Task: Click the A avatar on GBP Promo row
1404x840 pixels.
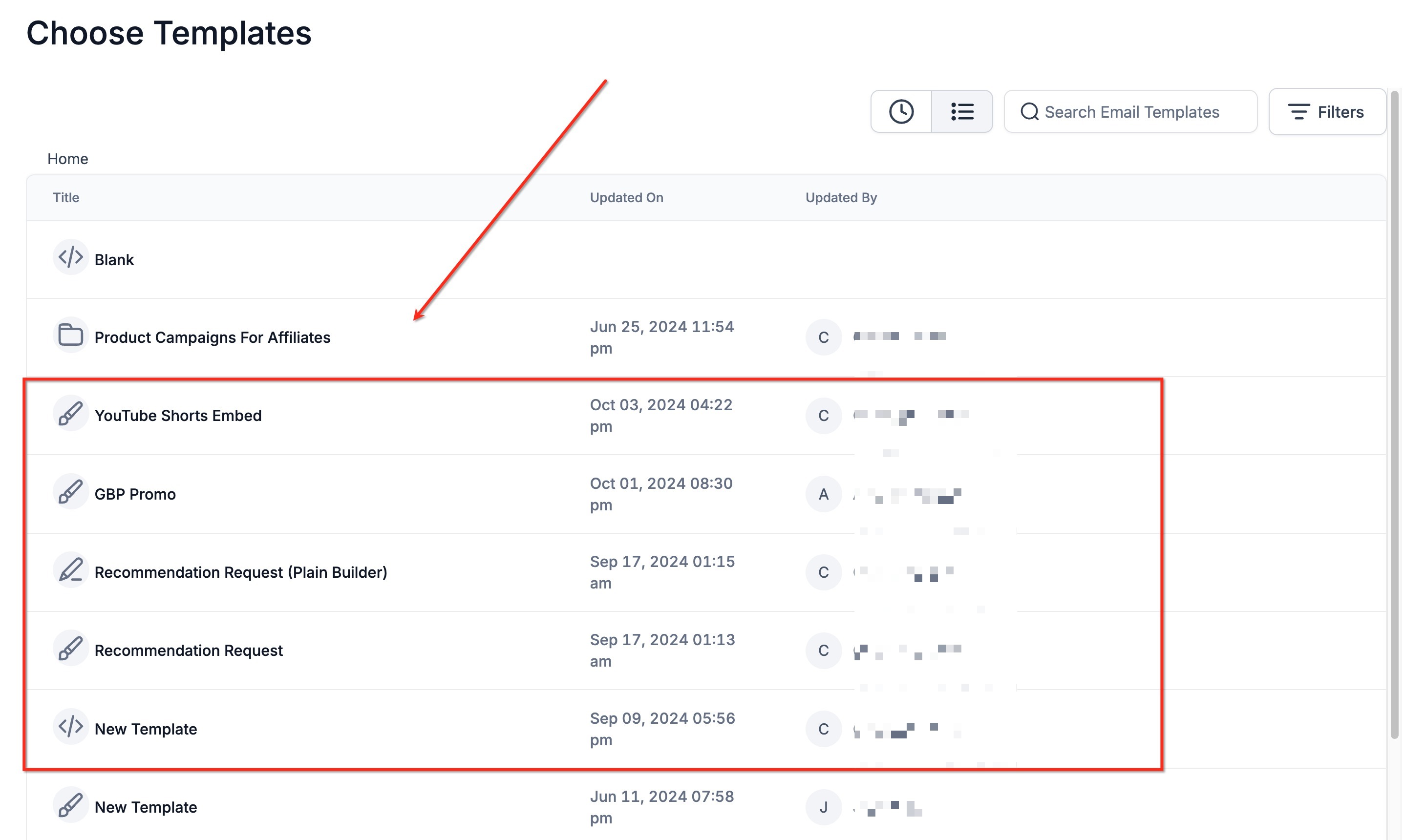Action: (x=823, y=494)
